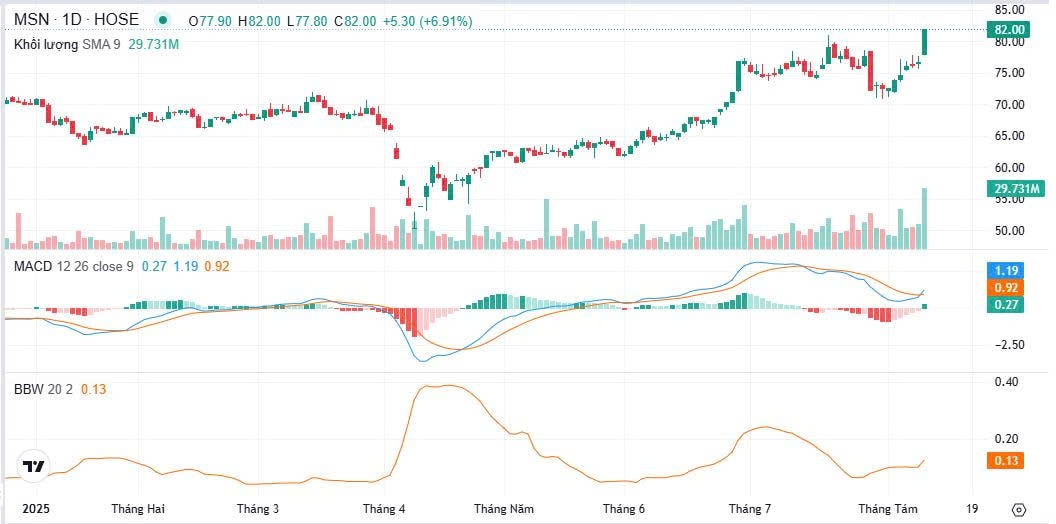Viewport: 1056px width, 524px height.
Task: Click the Tháng Năm time axis label
Action: pos(504,509)
